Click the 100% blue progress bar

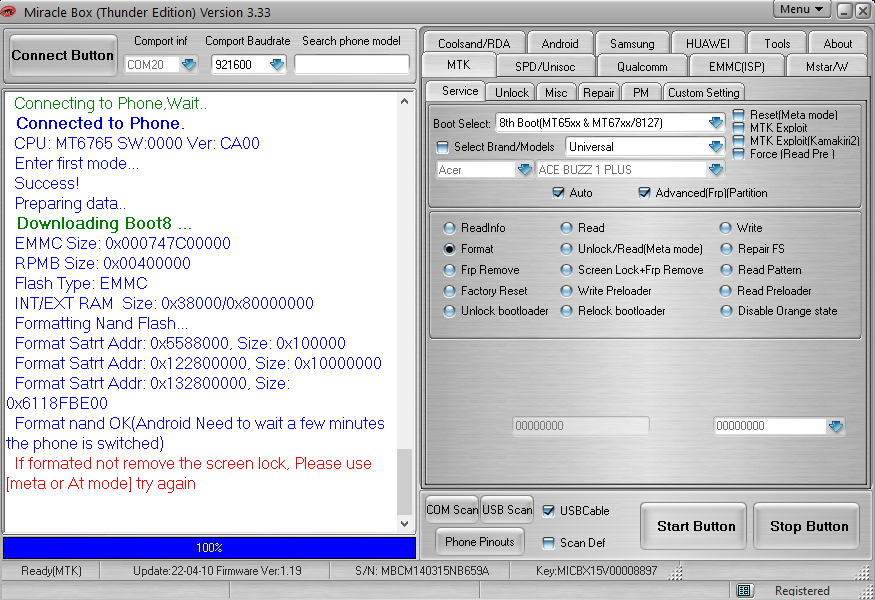click(209, 548)
